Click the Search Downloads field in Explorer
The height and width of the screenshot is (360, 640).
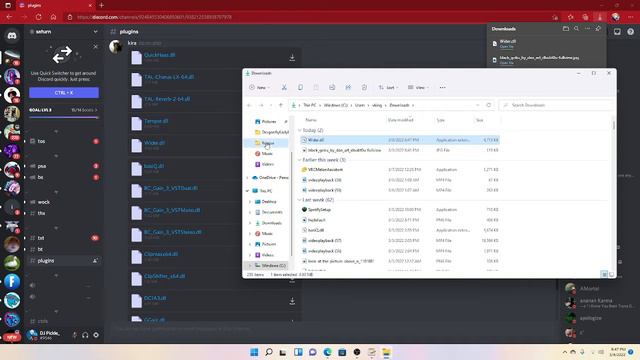click(556, 105)
